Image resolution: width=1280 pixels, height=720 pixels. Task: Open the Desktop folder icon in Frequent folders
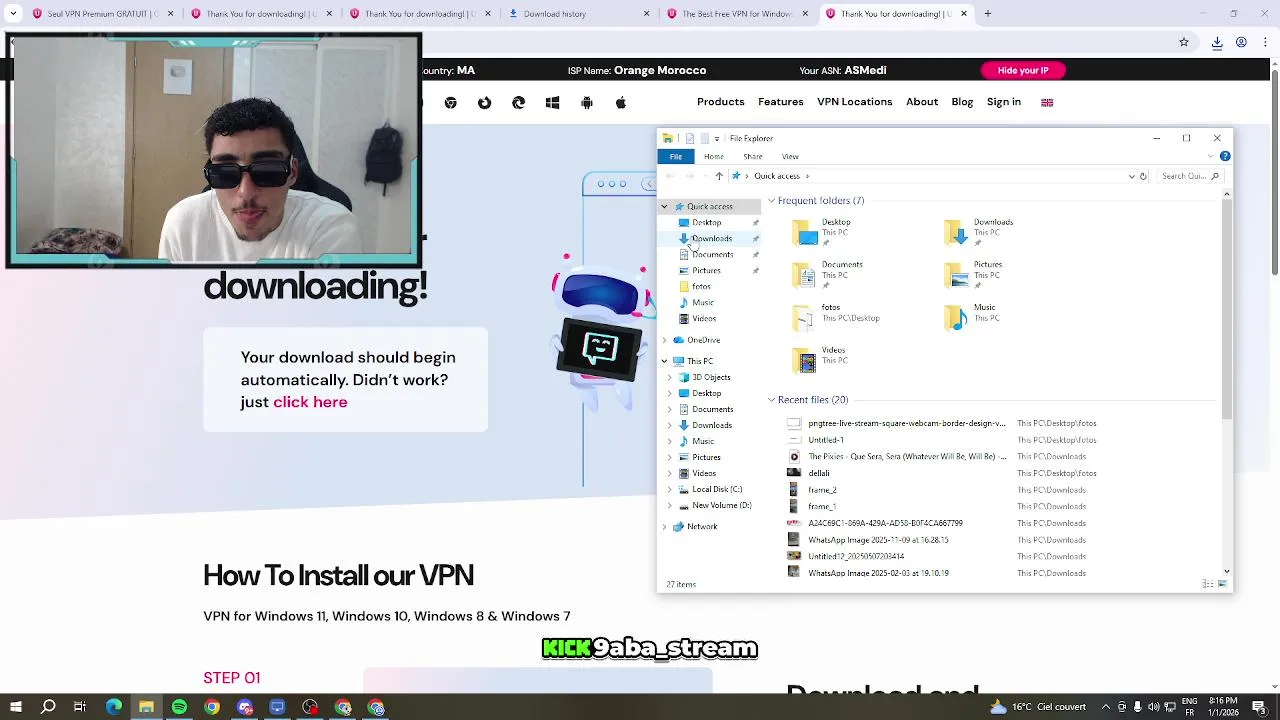pyautogui.click(x=805, y=232)
